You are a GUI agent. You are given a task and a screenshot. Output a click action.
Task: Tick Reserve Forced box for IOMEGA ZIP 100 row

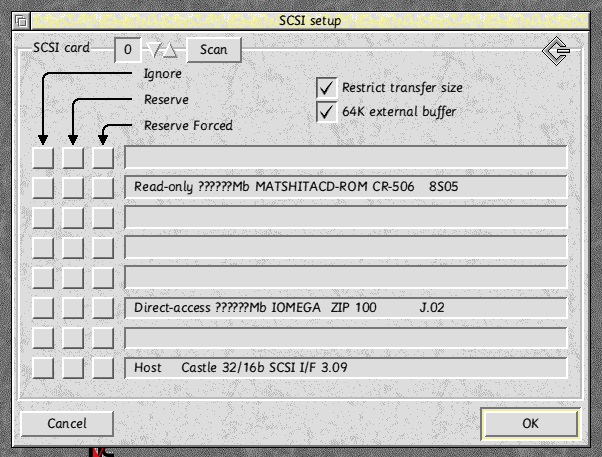coord(103,308)
